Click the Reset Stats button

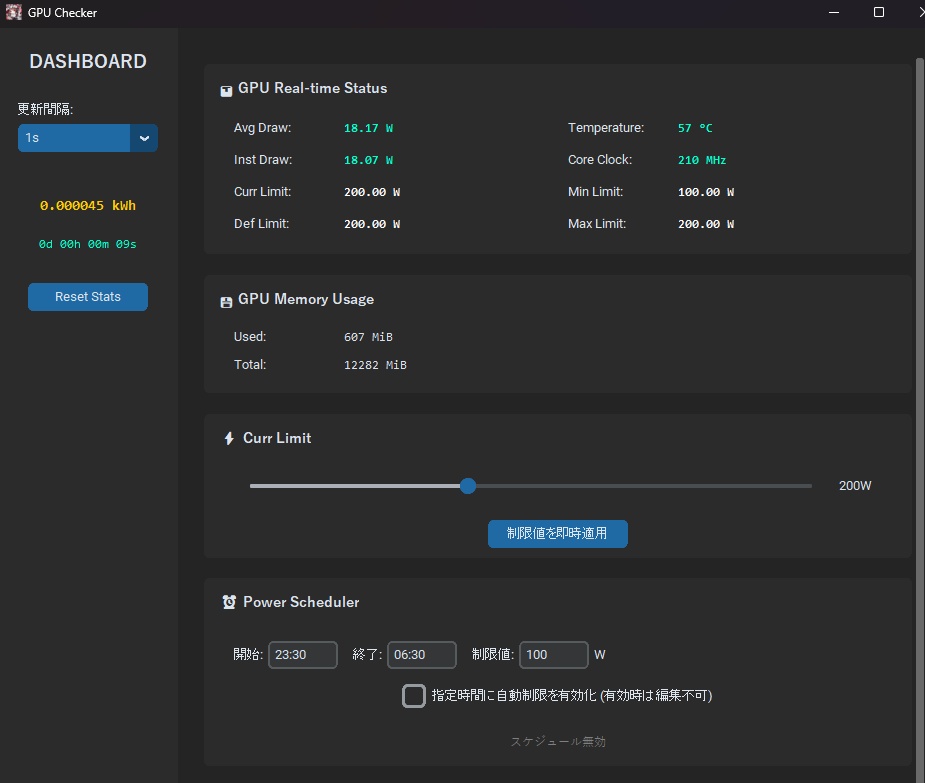click(88, 297)
